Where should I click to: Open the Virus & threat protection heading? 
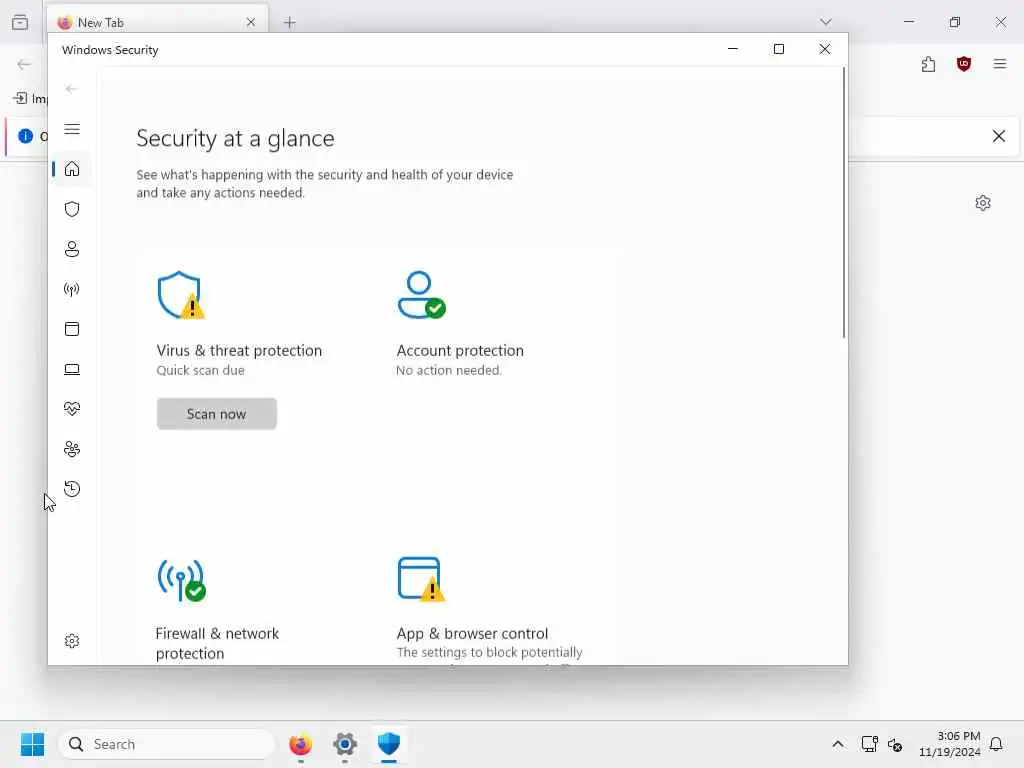(239, 351)
